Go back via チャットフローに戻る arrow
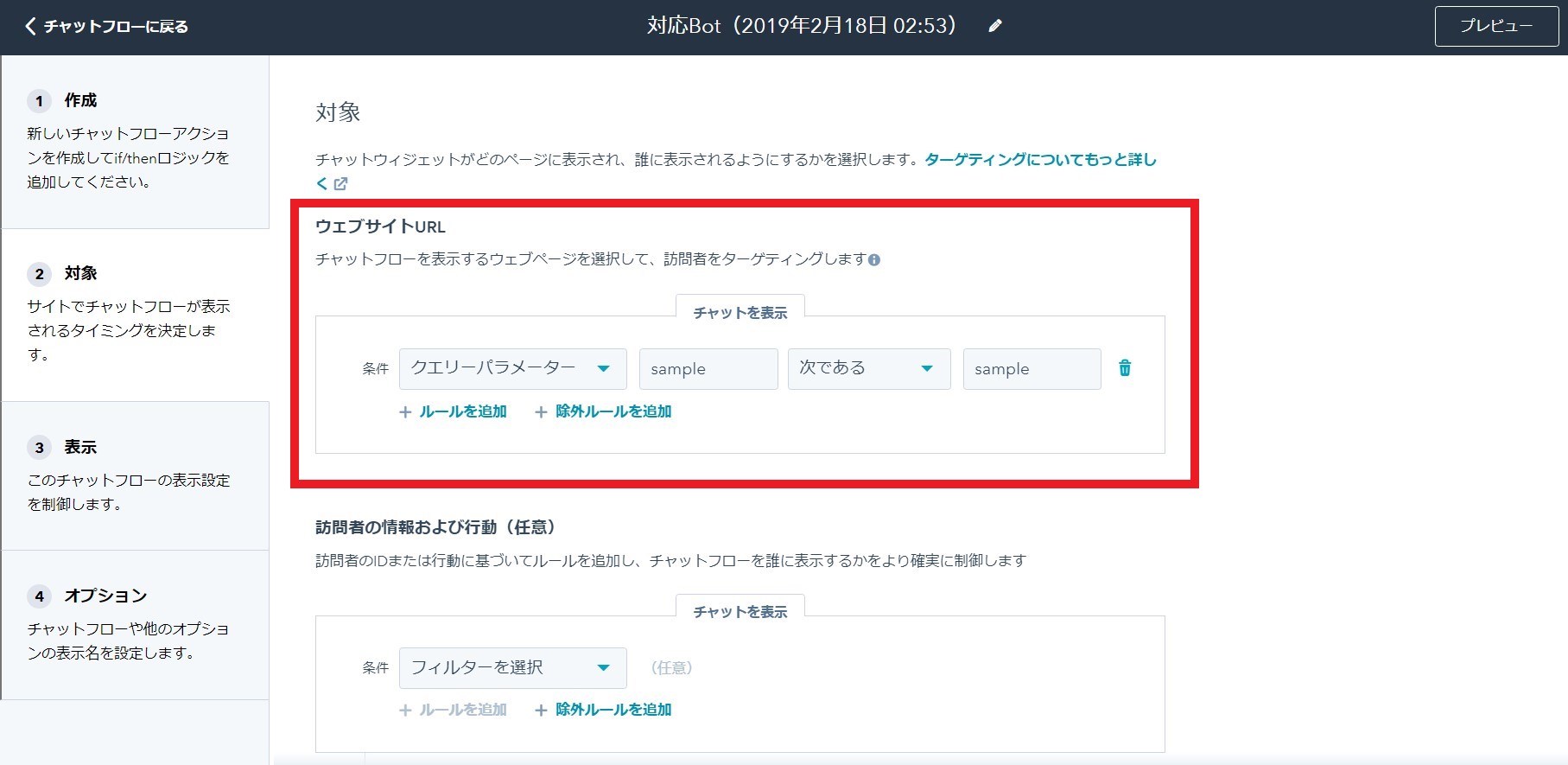Image resolution: width=1568 pixels, height=765 pixels. coord(106,27)
